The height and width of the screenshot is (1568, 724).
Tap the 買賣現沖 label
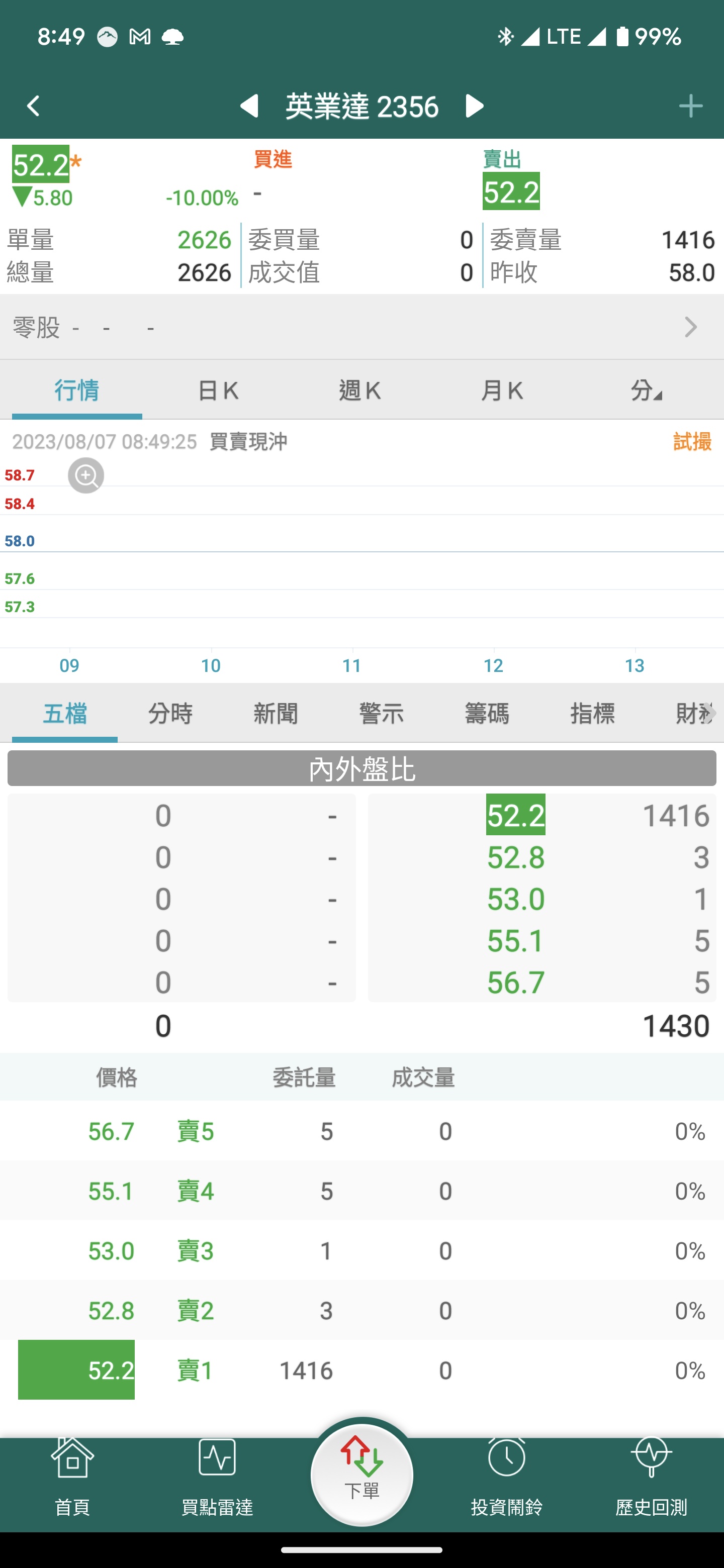pos(248,441)
